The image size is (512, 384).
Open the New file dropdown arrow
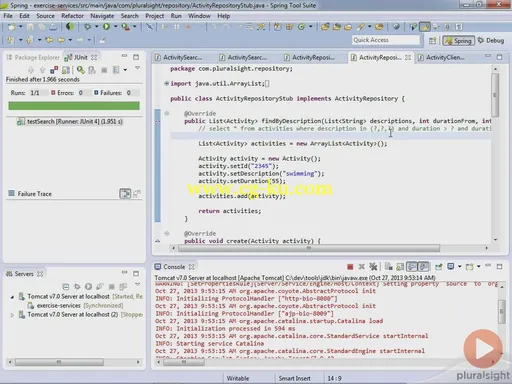coord(20,27)
